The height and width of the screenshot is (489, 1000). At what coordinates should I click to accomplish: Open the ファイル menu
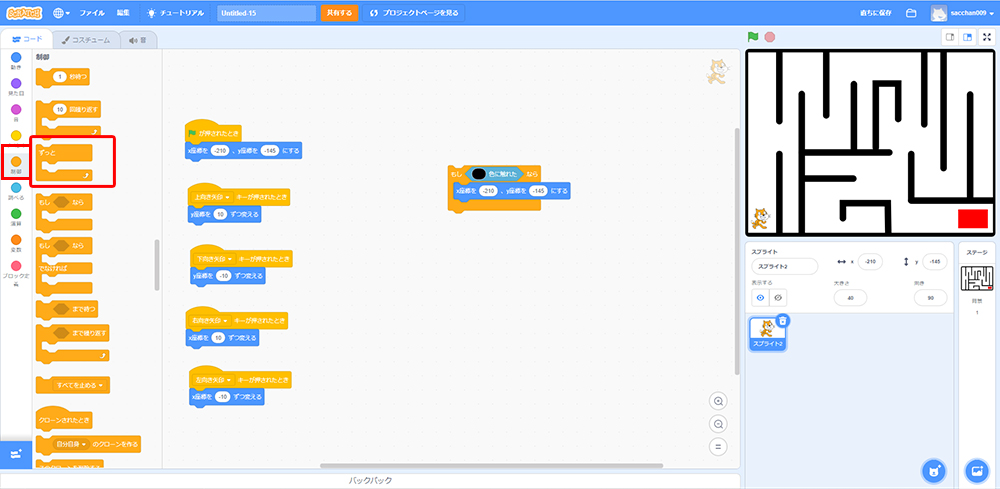91,13
